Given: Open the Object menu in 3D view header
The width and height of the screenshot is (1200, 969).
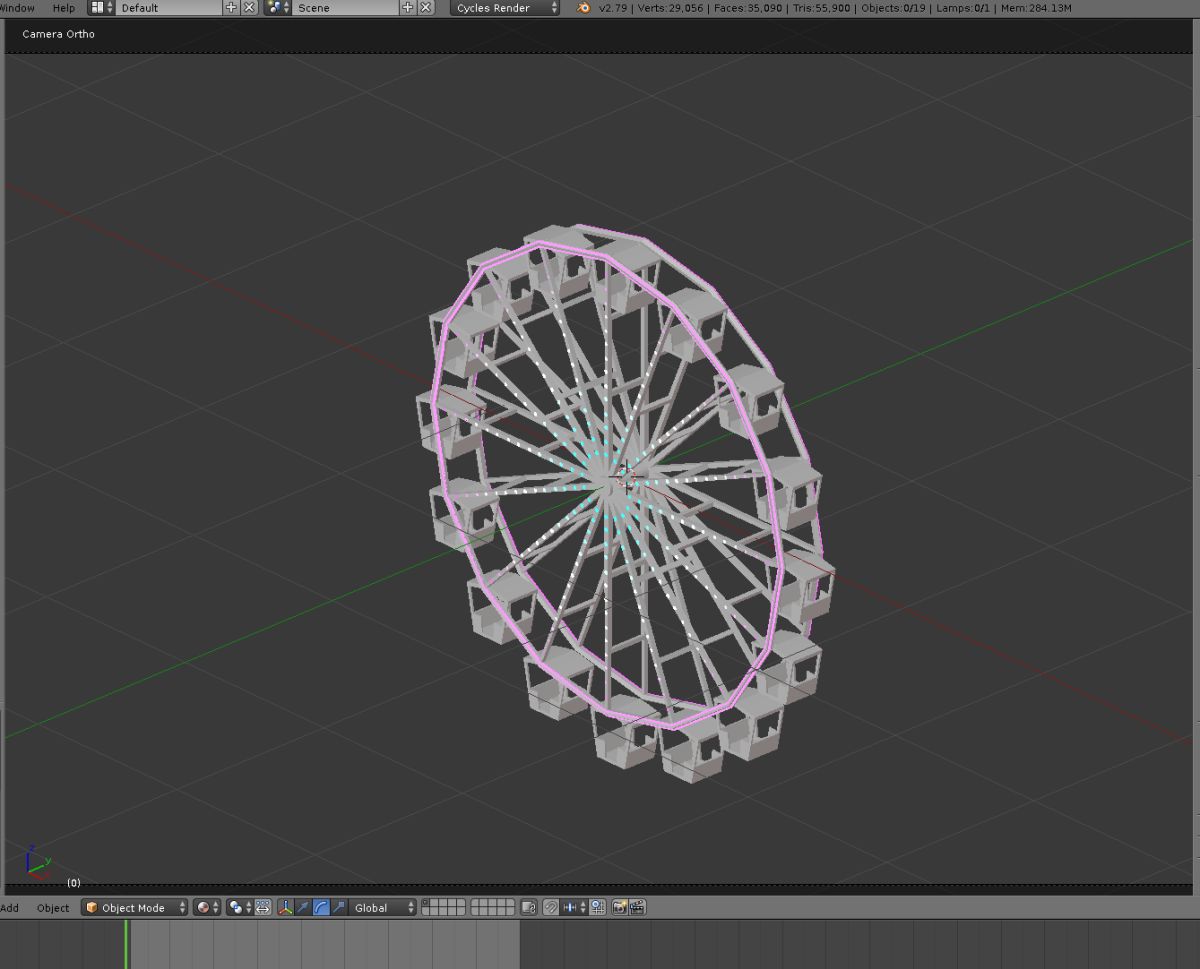Looking at the screenshot, I should click(53, 908).
